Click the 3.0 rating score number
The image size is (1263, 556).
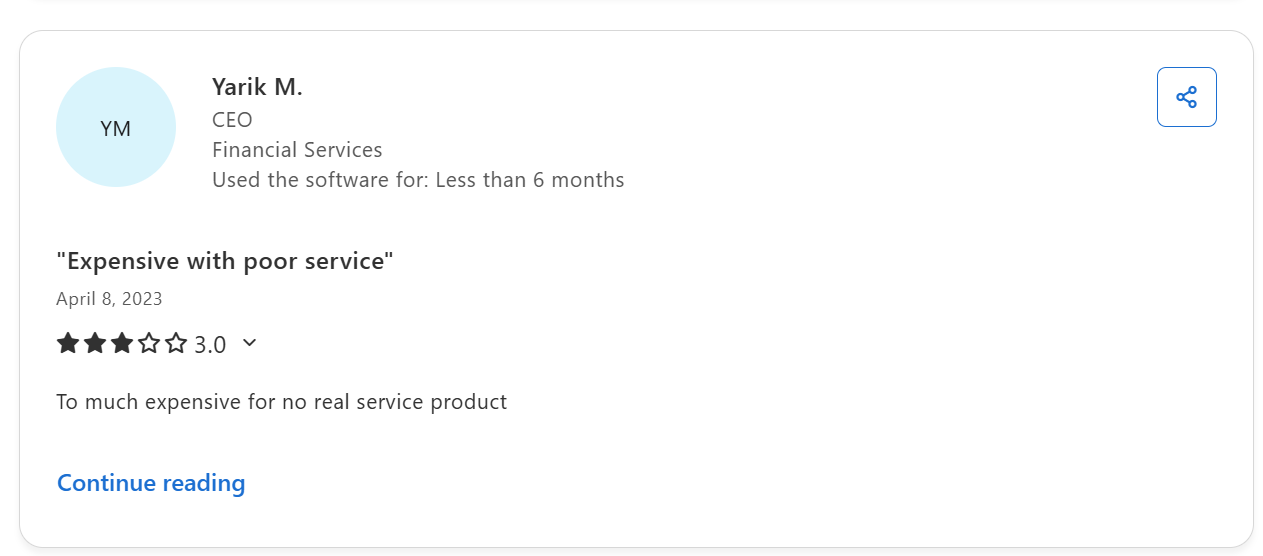click(x=210, y=345)
